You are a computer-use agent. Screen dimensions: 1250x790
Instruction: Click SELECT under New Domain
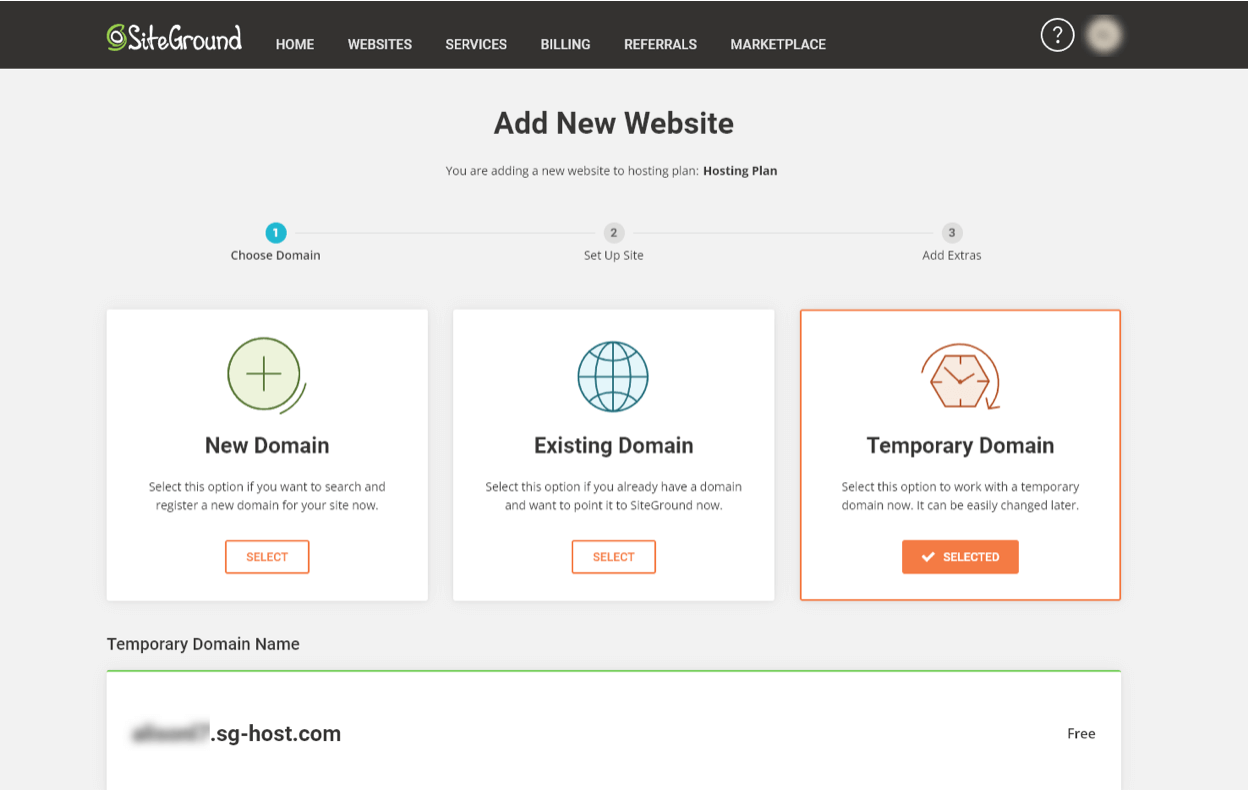point(266,557)
